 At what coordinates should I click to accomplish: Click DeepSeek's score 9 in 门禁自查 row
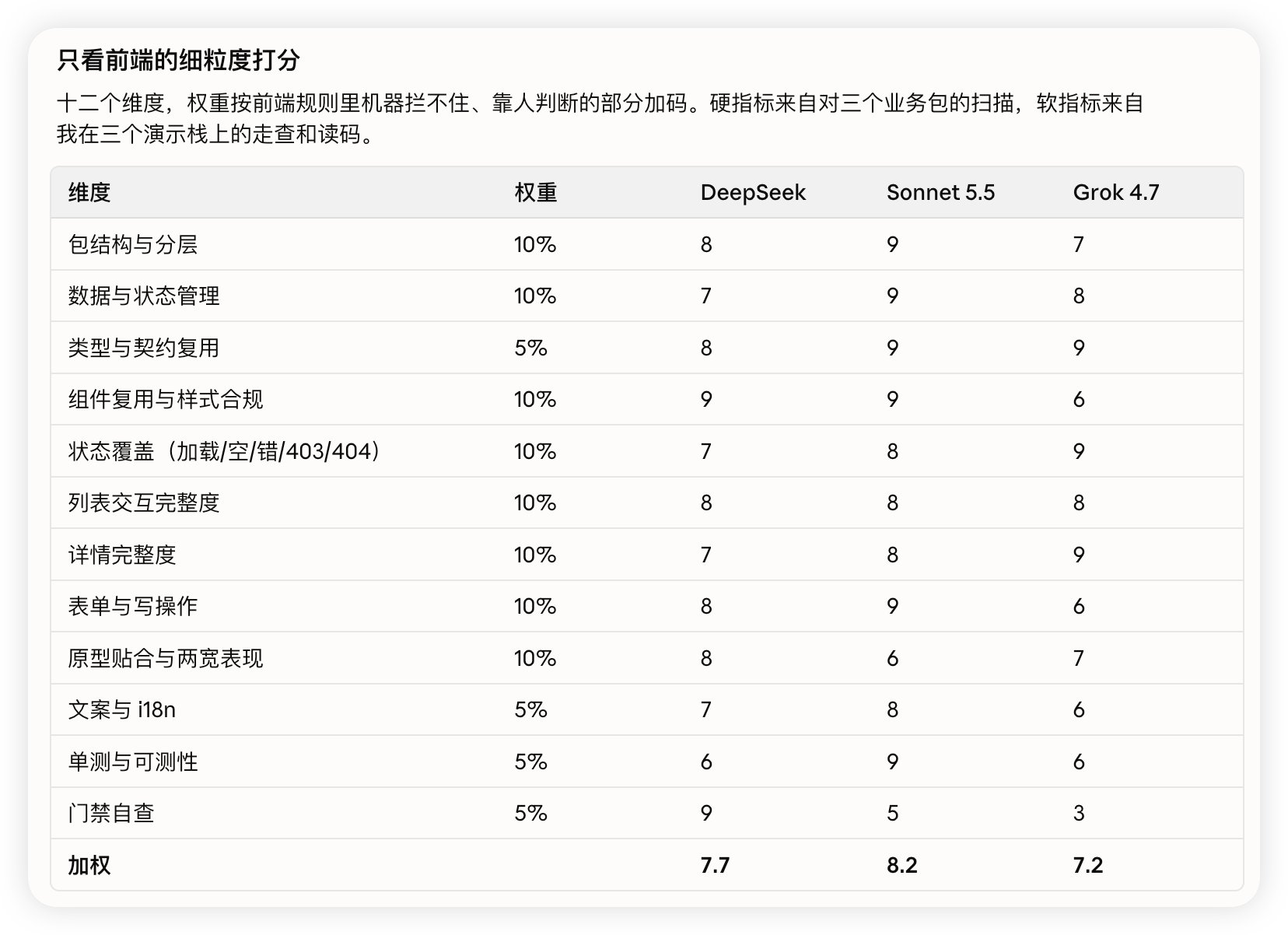click(706, 813)
